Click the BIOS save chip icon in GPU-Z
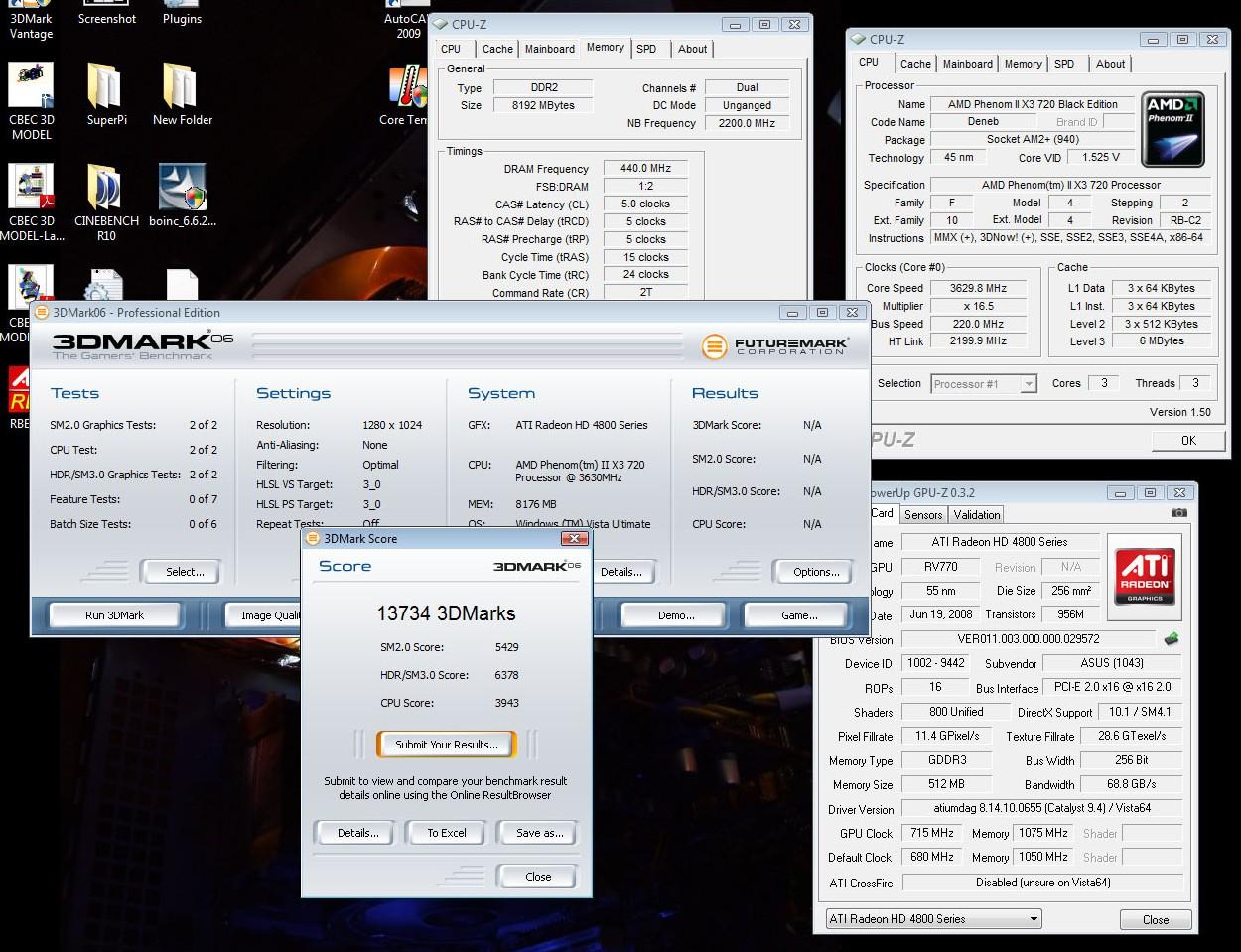The image size is (1241, 952). click(1172, 639)
